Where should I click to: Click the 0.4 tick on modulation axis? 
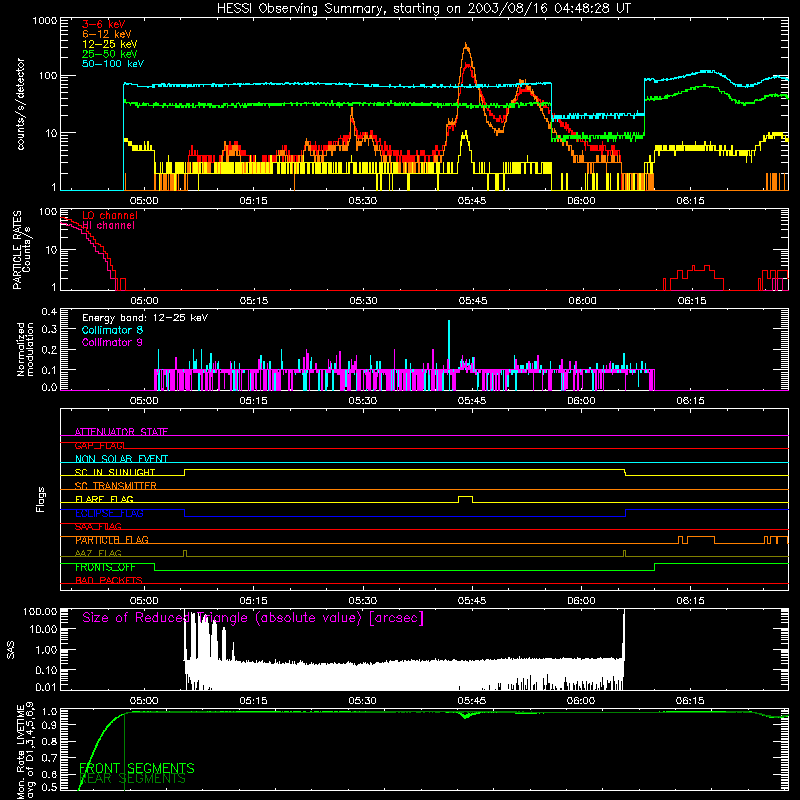coord(49,312)
